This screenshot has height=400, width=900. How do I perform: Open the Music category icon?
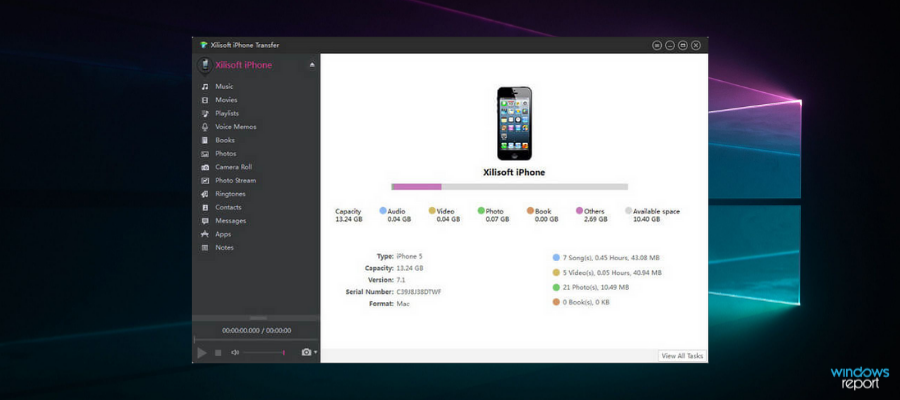pos(204,87)
